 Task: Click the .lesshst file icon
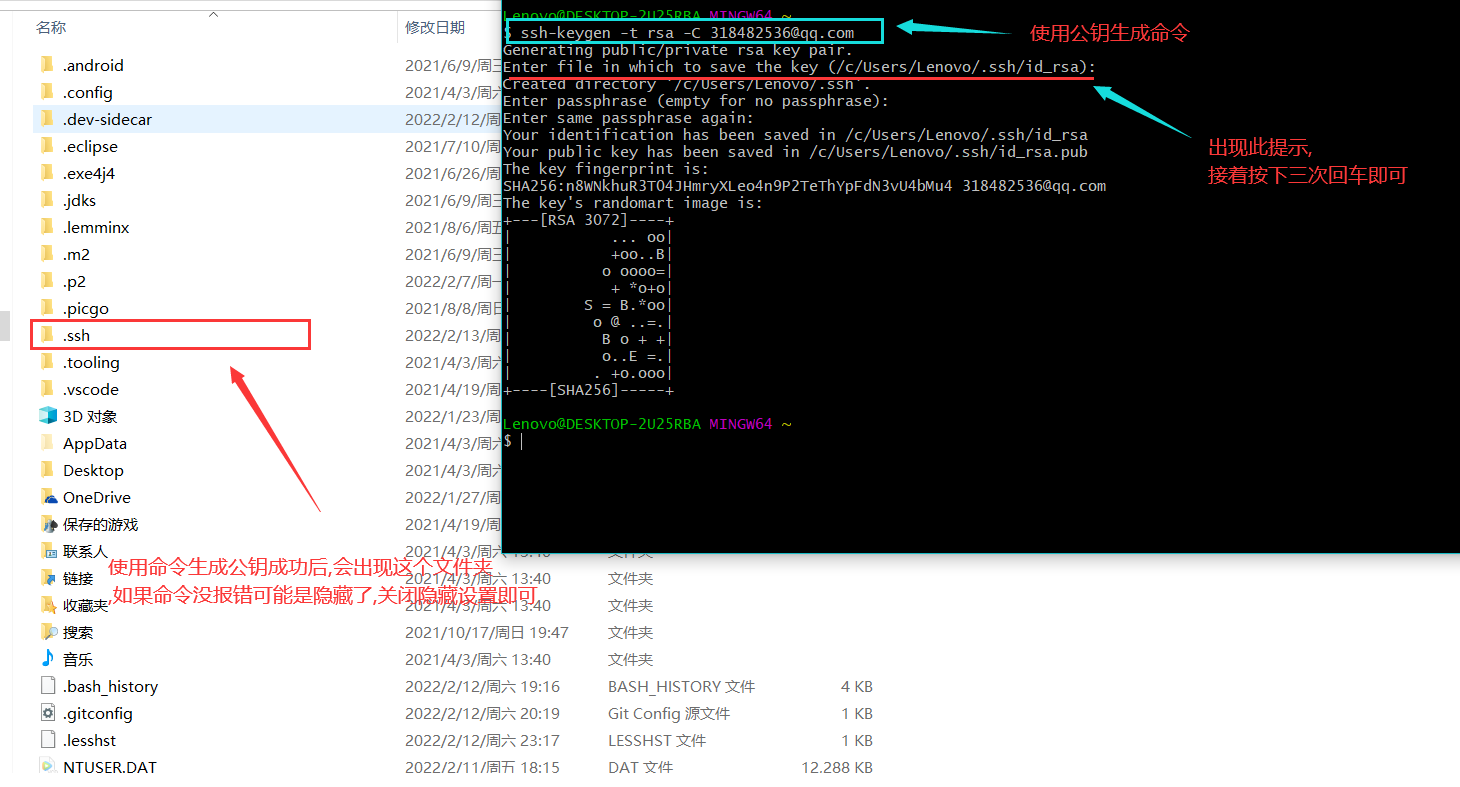click(x=47, y=740)
